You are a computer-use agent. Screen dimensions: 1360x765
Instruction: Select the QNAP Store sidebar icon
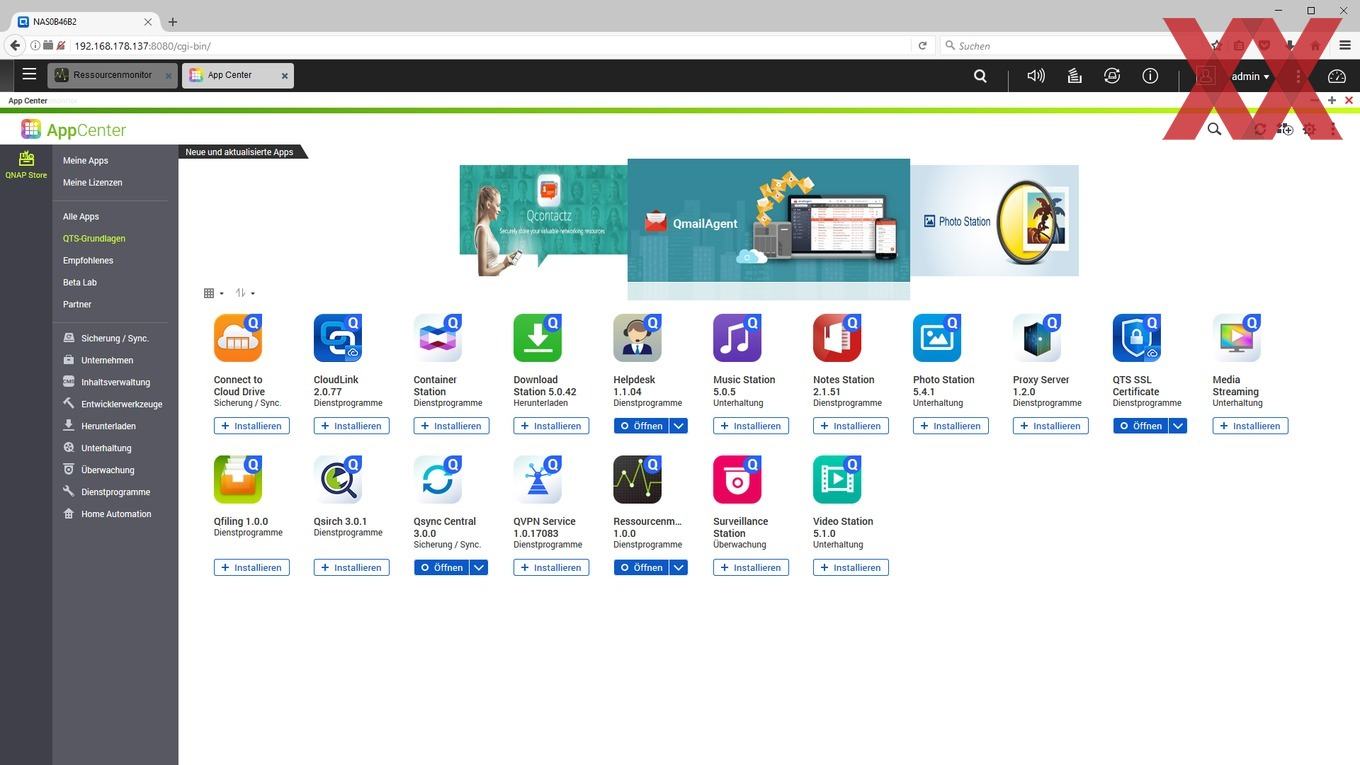26,164
